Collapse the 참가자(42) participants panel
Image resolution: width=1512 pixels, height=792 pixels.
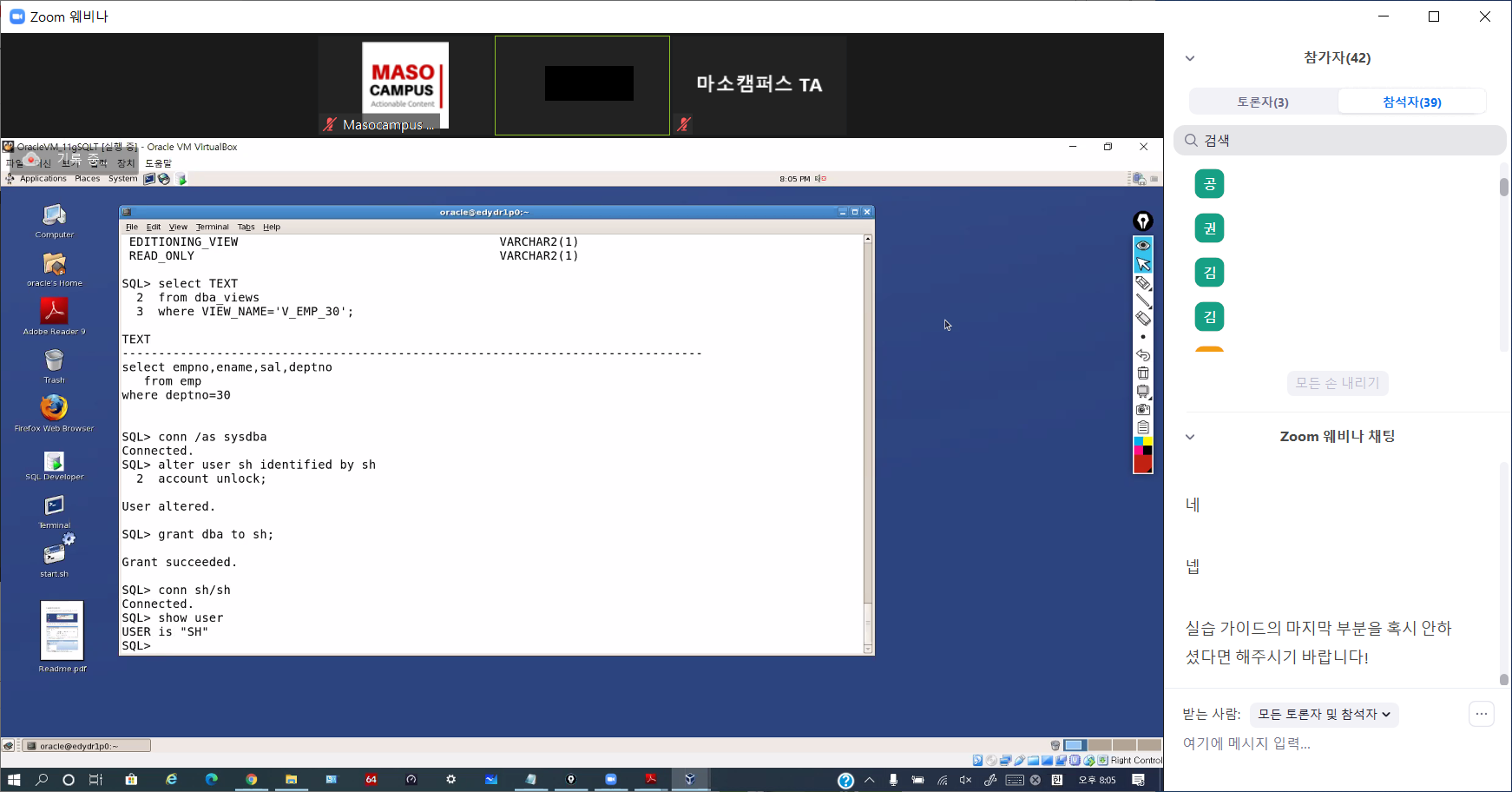pyautogui.click(x=1190, y=58)
